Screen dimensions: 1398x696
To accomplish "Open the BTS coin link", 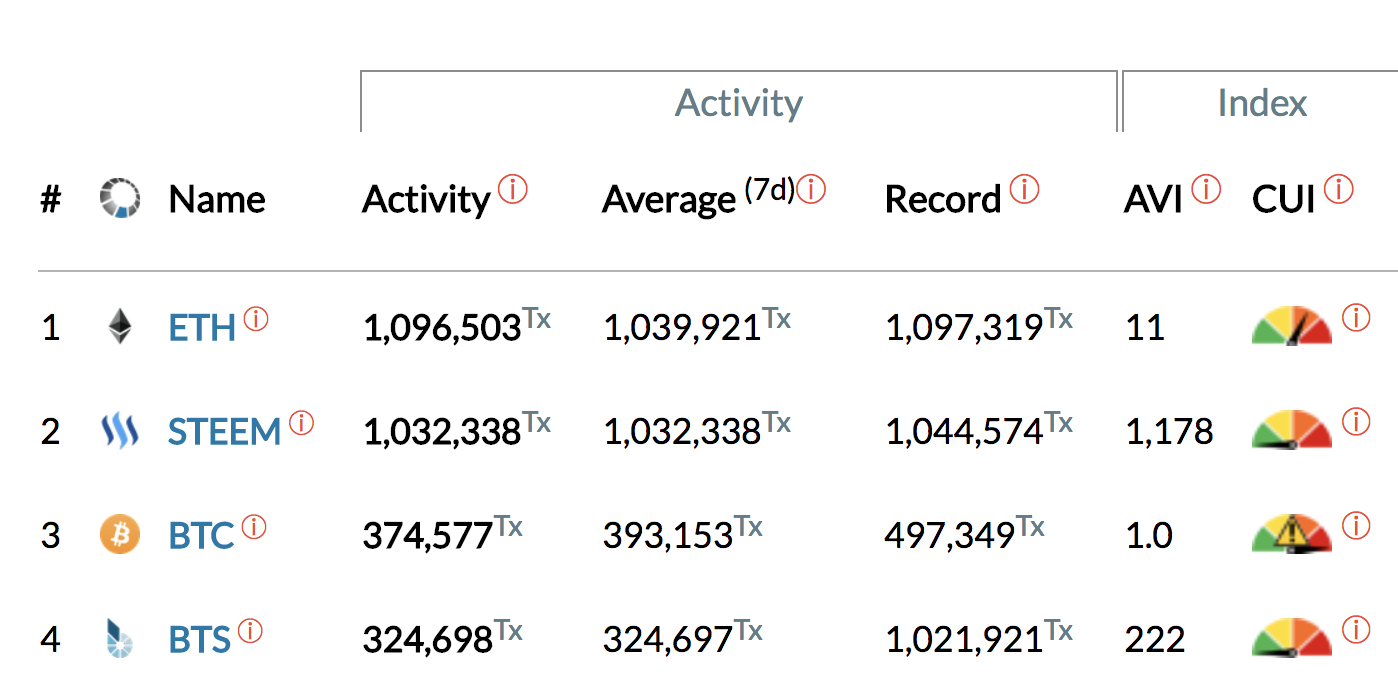I will click(199, 640).
